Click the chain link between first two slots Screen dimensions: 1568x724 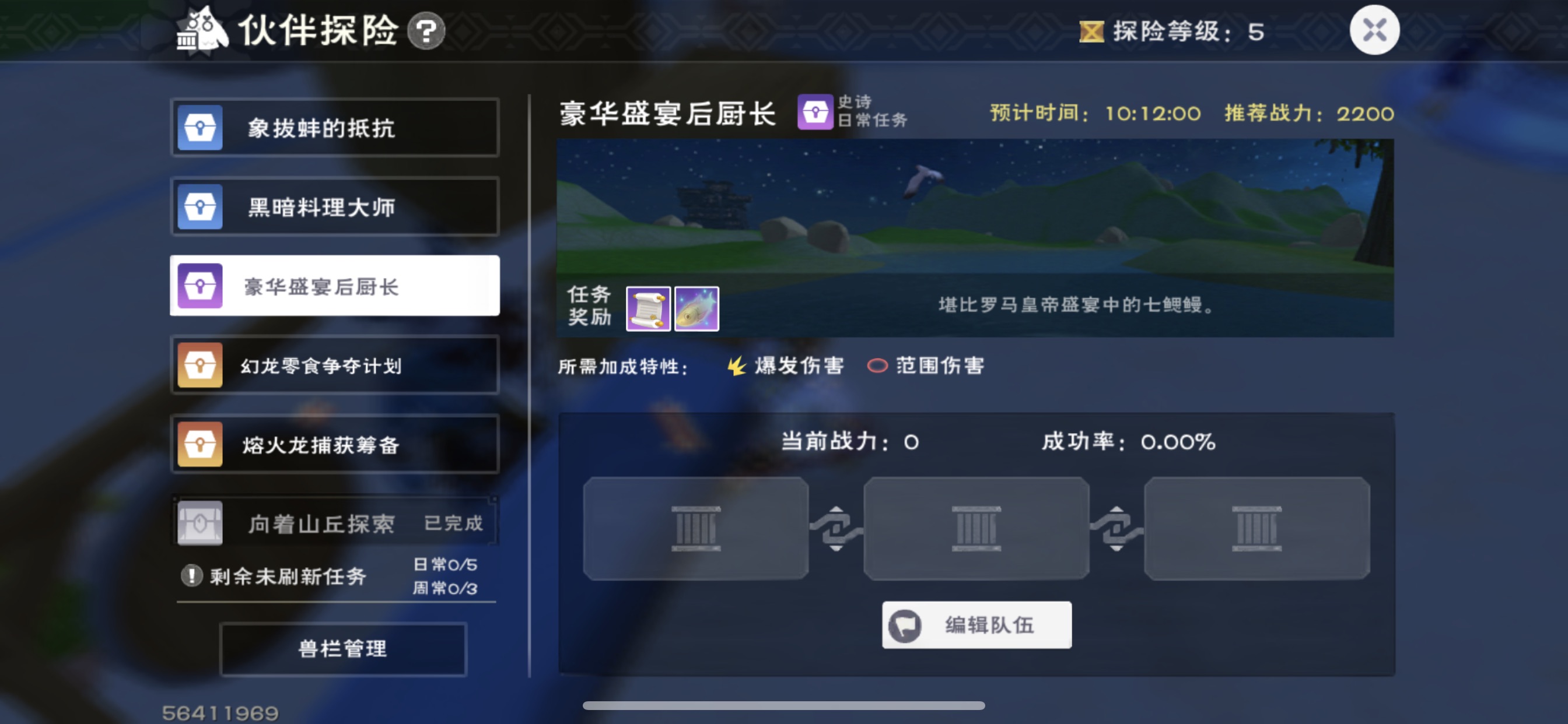pos(836,528)
